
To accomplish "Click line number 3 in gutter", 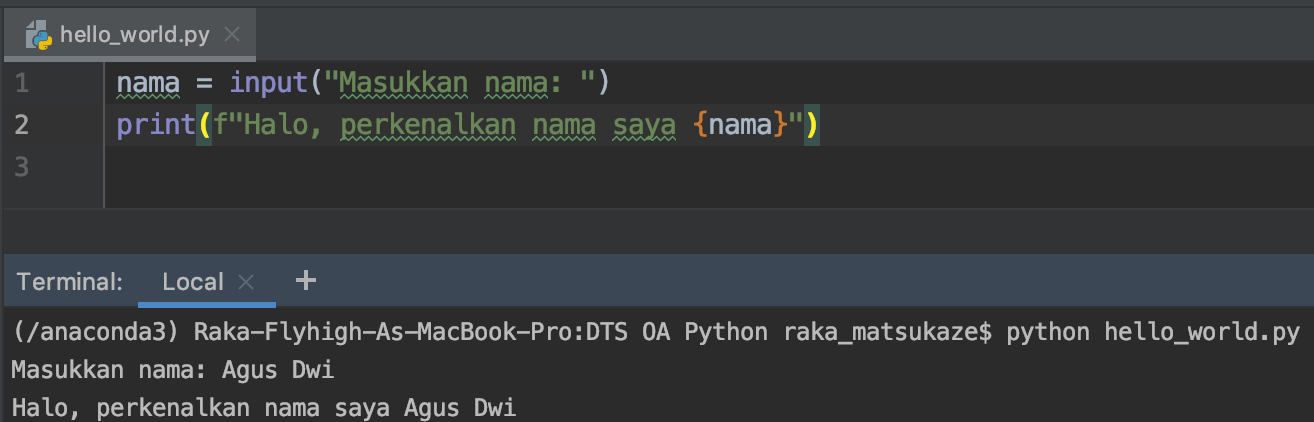I will 22,167.
